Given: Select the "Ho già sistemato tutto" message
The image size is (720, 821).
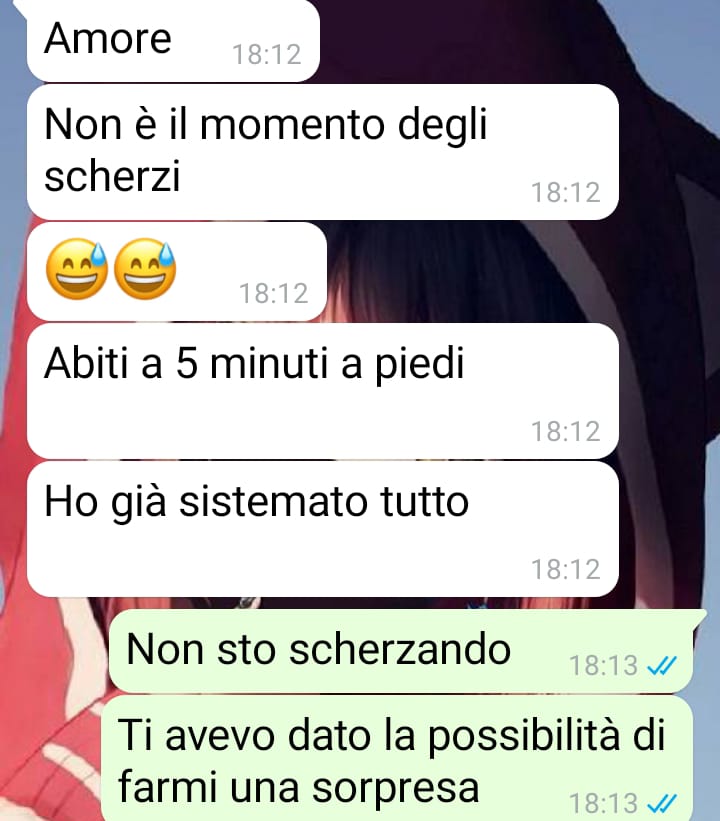Looking at the screenshot, I should click(323, 529).
